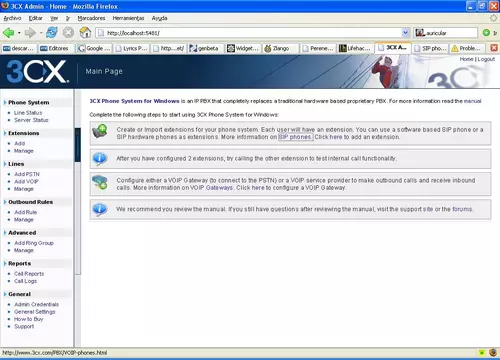This screenshot has width=500, height=360.
Task: Open How to Buy link
Action: [29, 319]
